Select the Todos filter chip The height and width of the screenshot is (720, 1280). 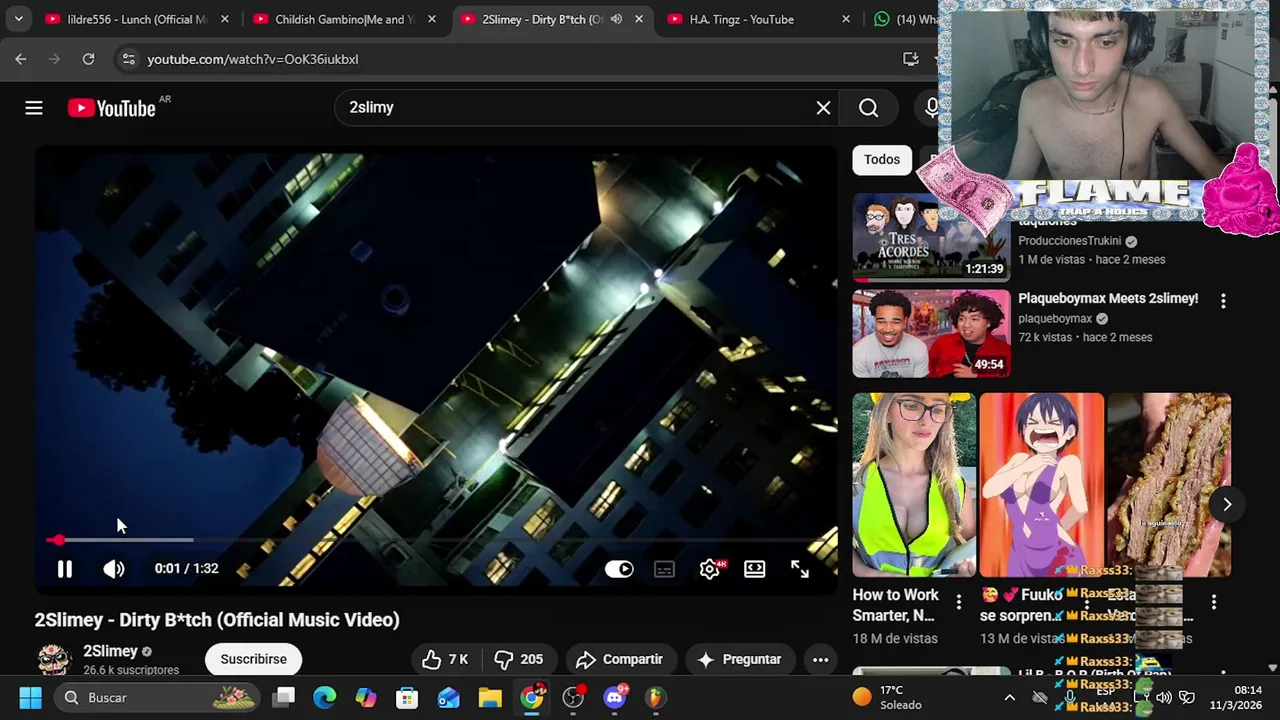click(882, 159)
